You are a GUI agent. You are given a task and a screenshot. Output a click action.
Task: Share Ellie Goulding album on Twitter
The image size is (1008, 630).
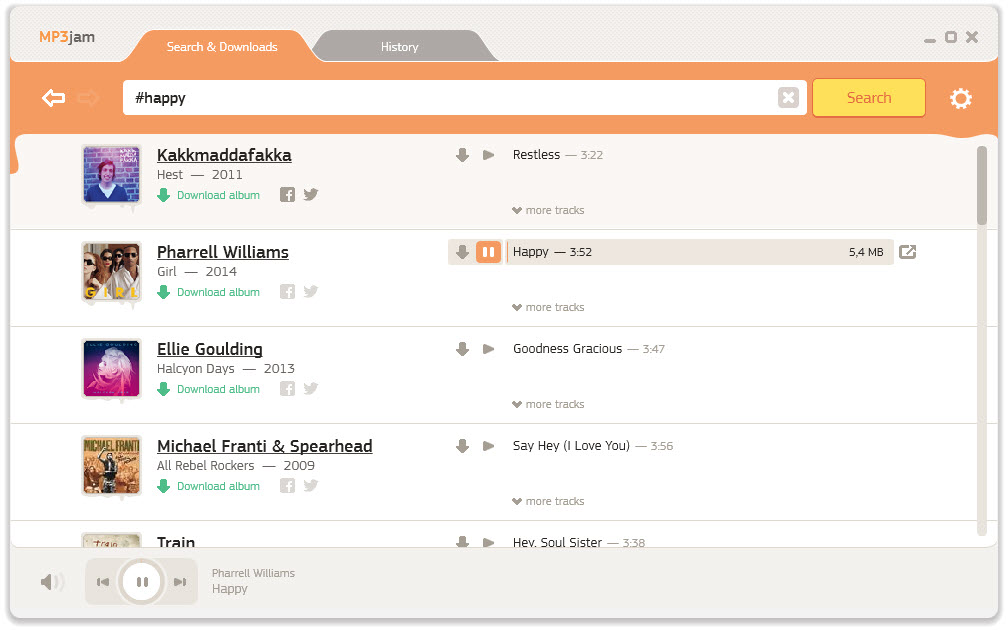311,388
